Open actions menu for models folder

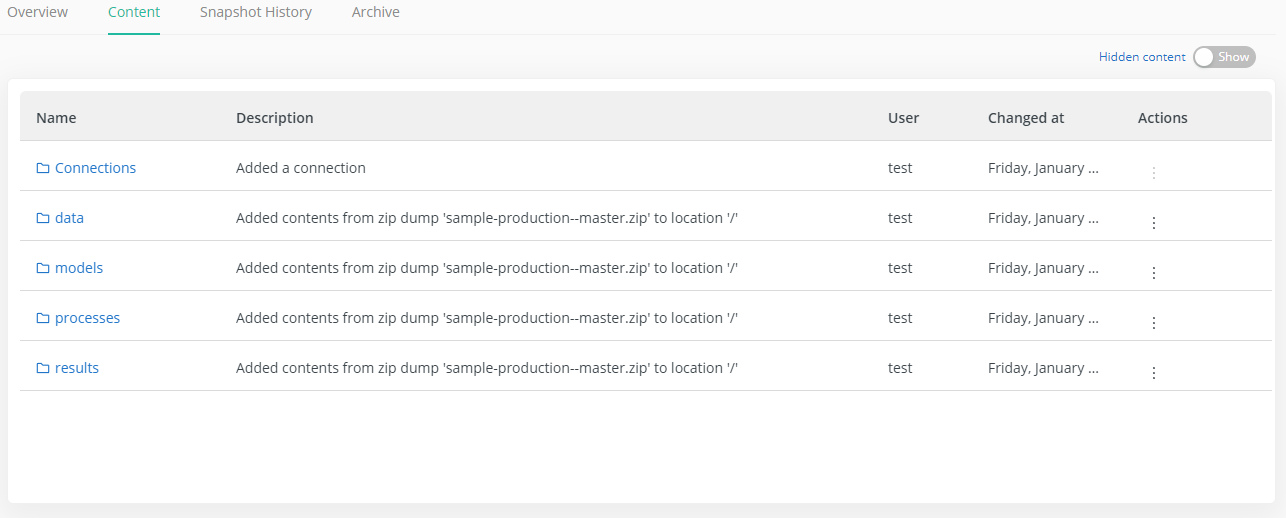click(x=1153, y=273)
